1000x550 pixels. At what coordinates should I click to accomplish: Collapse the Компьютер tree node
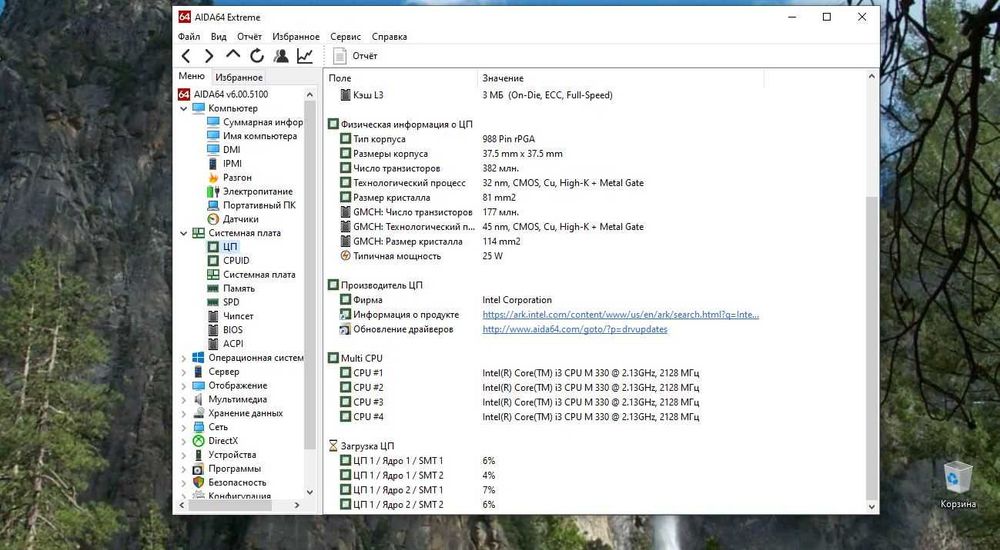[184, 108]
